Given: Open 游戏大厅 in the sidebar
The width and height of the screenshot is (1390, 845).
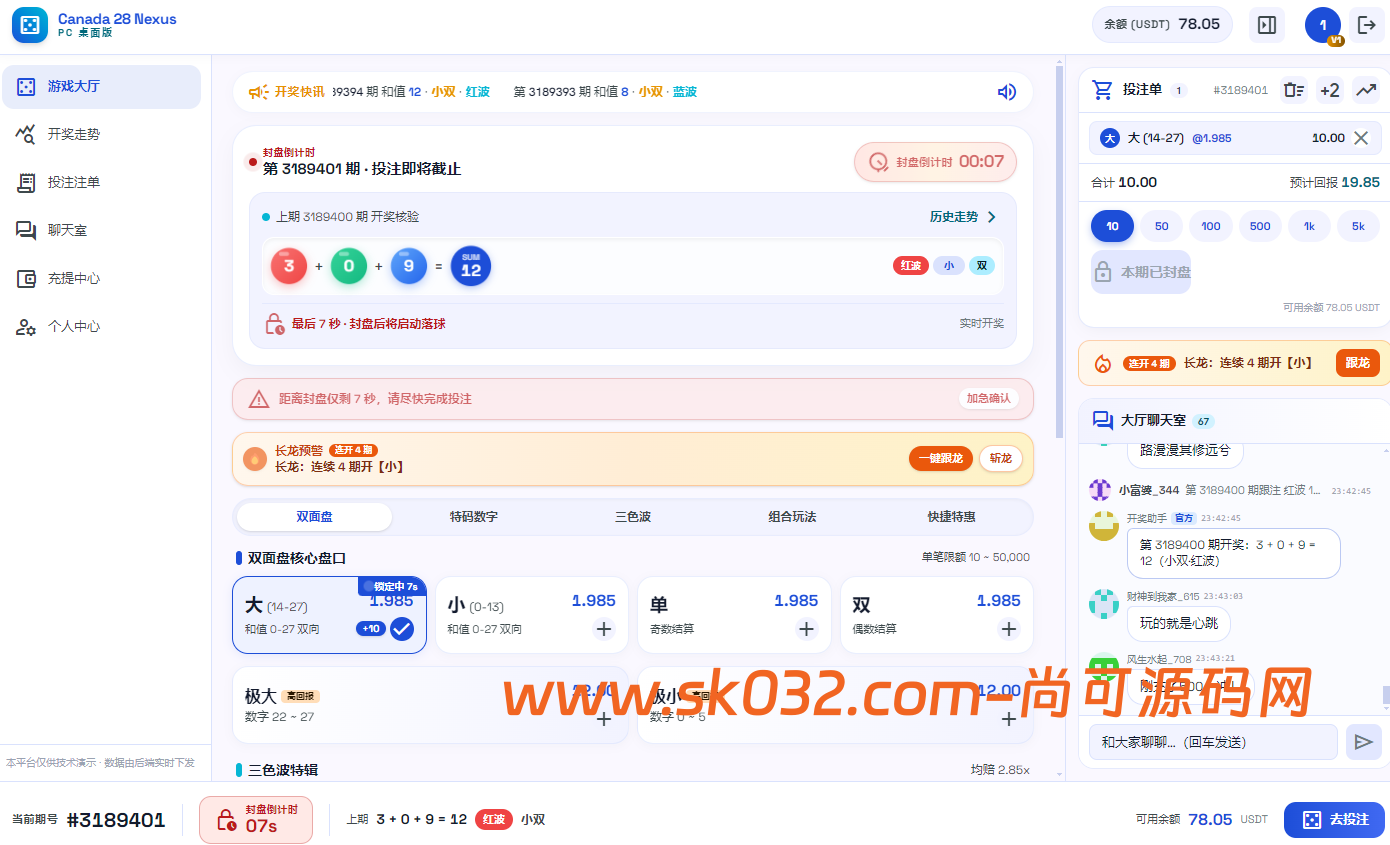Looking at the screenshot, I should click(101, 86).
